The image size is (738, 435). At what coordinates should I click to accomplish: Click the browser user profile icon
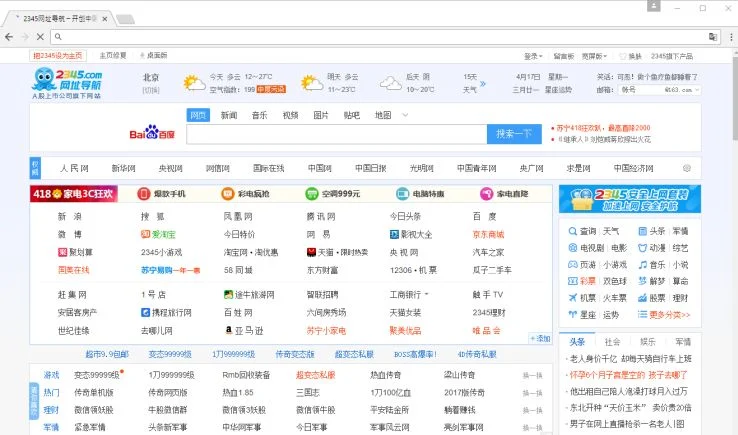(653, 6)
